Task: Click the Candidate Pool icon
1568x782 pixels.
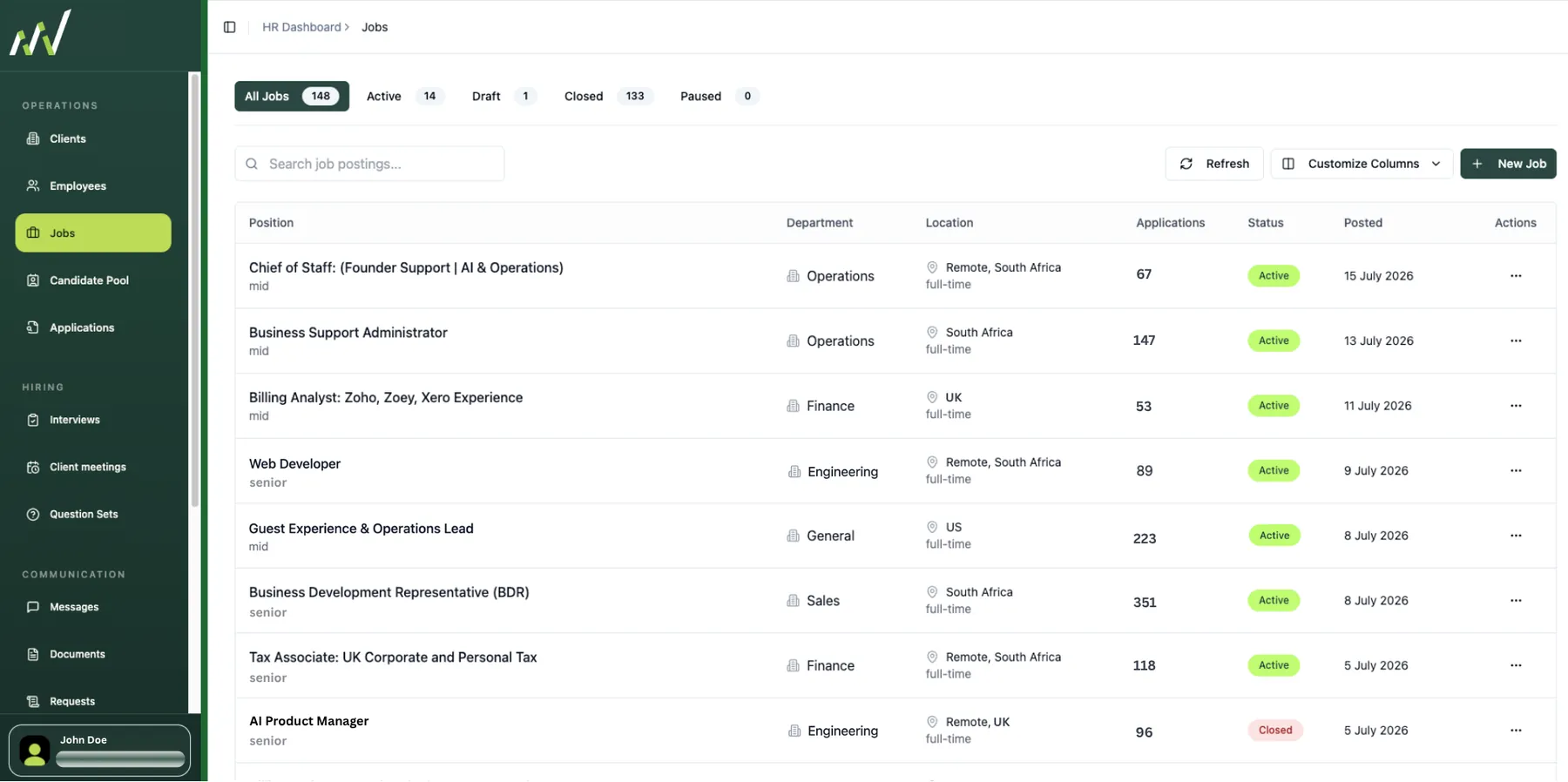Action: [33, 280]
